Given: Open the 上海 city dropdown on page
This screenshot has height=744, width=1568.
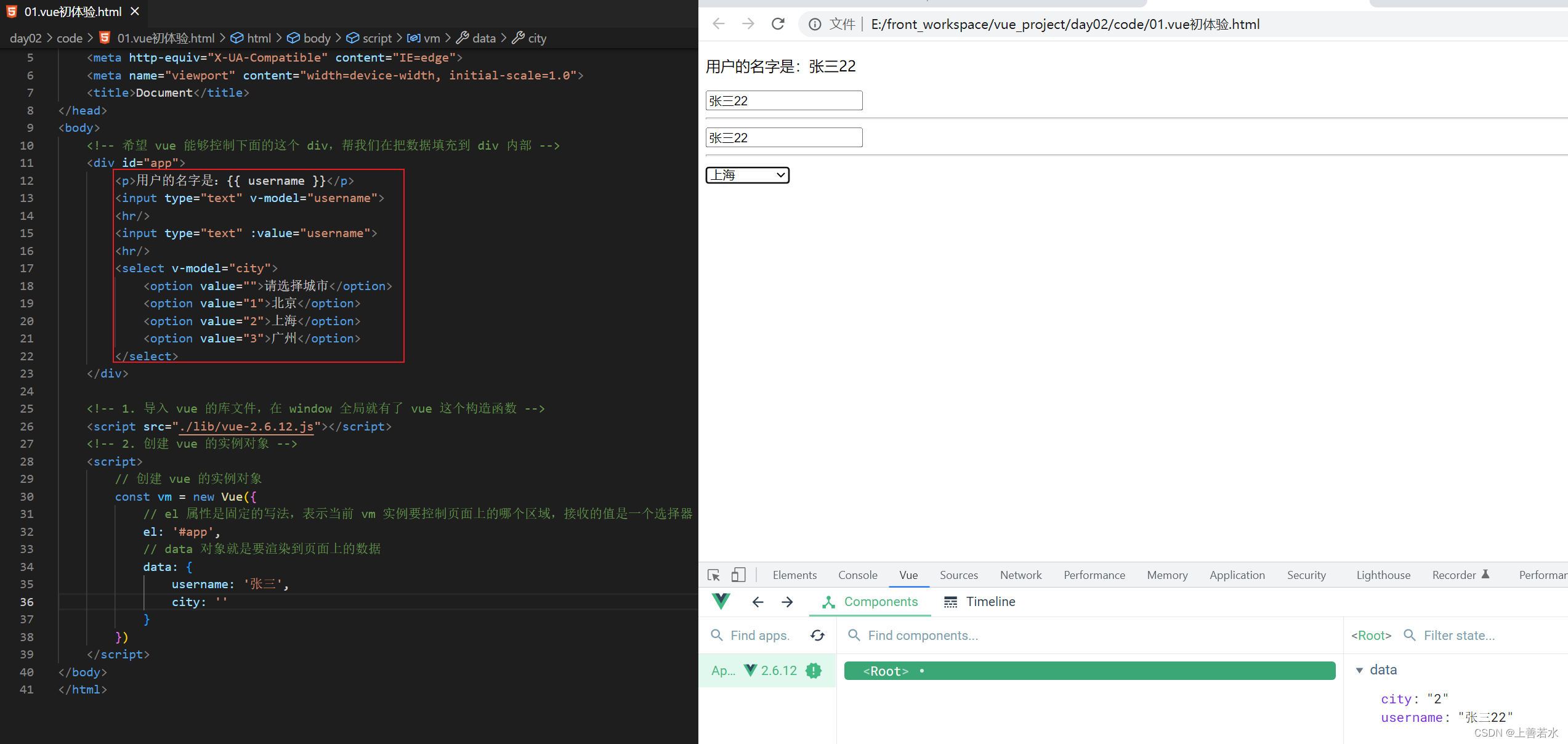Looking at the screenshot, I should point(748,176).
